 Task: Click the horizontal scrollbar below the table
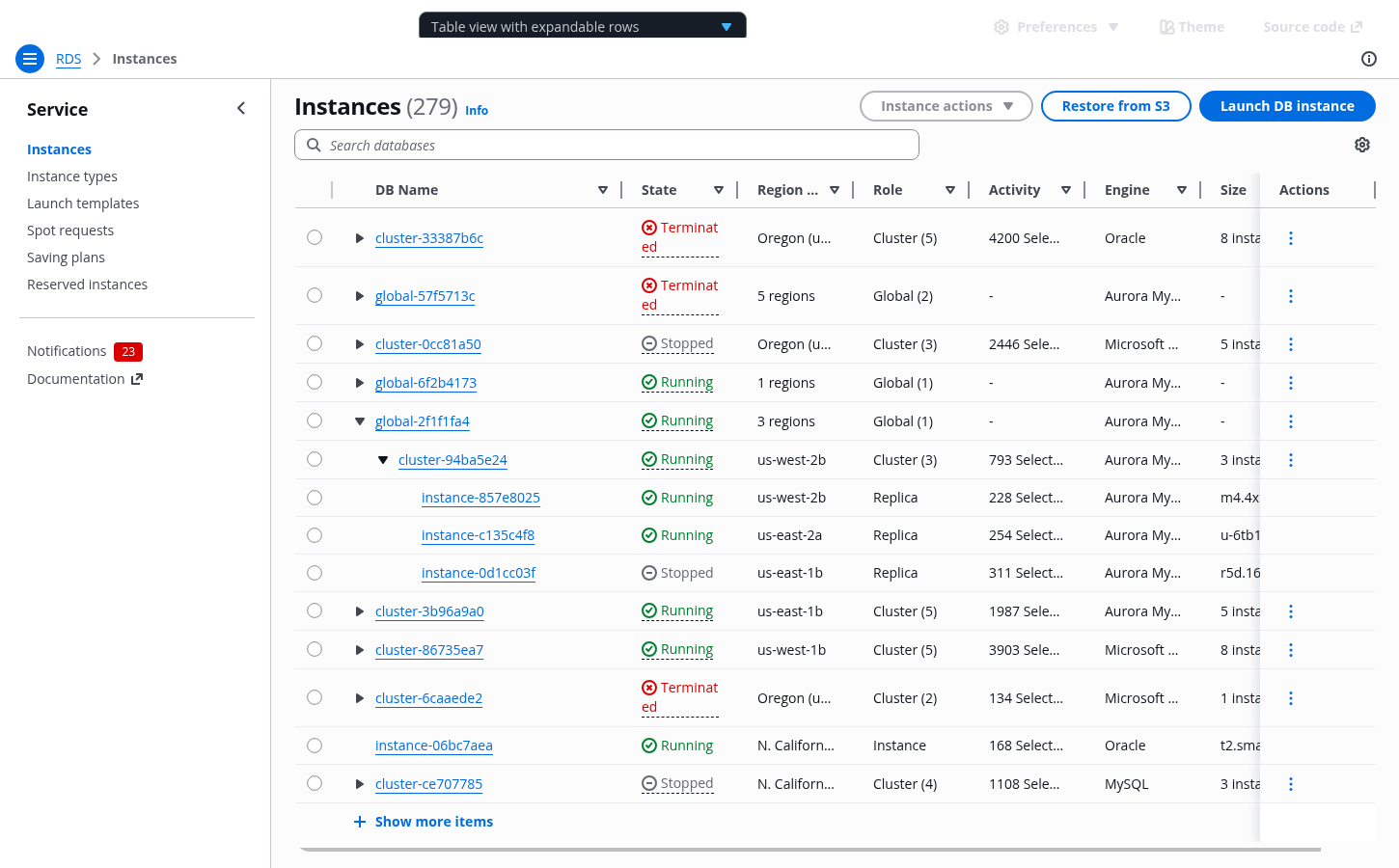(x=809, y=850)
